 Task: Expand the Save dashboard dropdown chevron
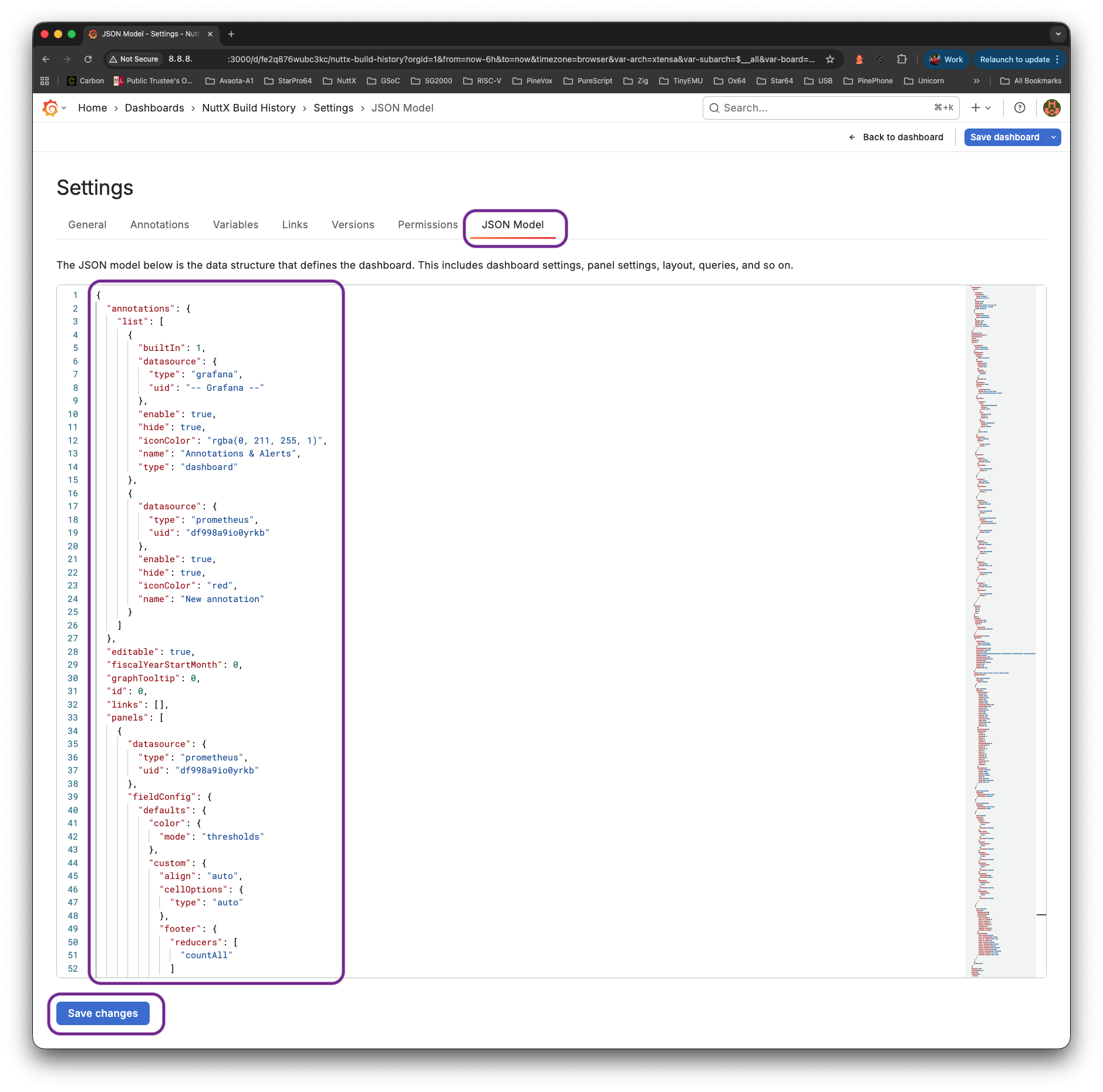(1053, 137)
